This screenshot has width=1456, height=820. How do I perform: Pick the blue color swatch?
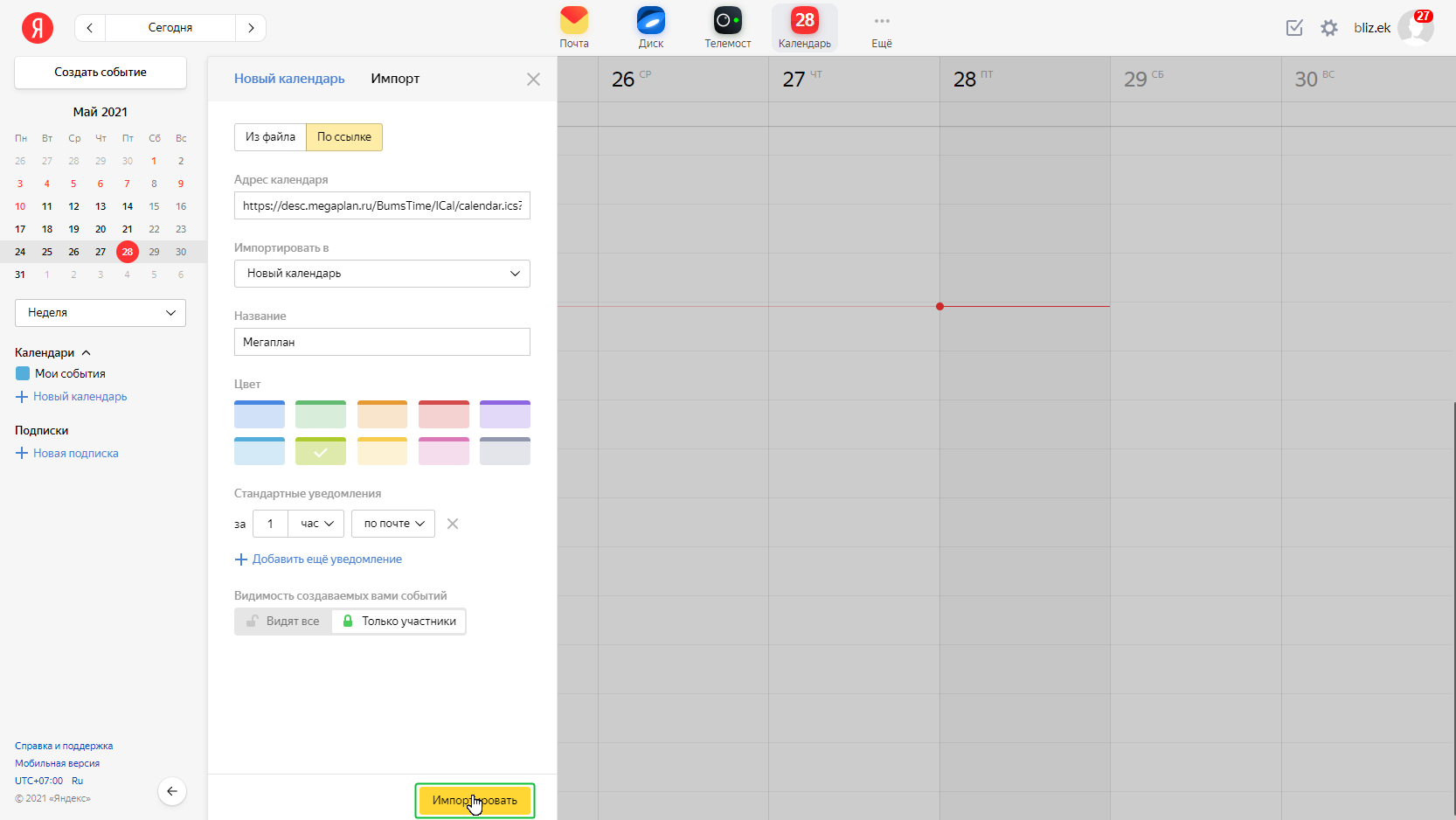(260, 414)
